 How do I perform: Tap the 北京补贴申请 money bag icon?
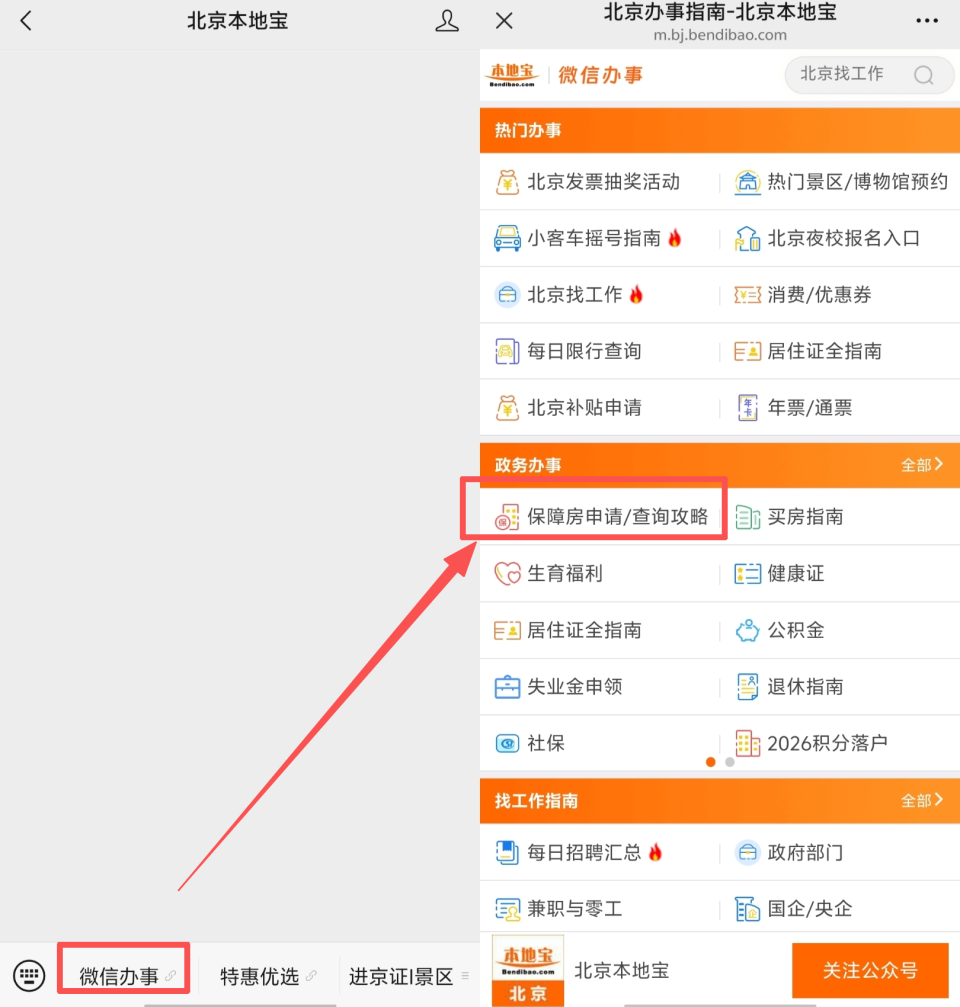(507, 408)
